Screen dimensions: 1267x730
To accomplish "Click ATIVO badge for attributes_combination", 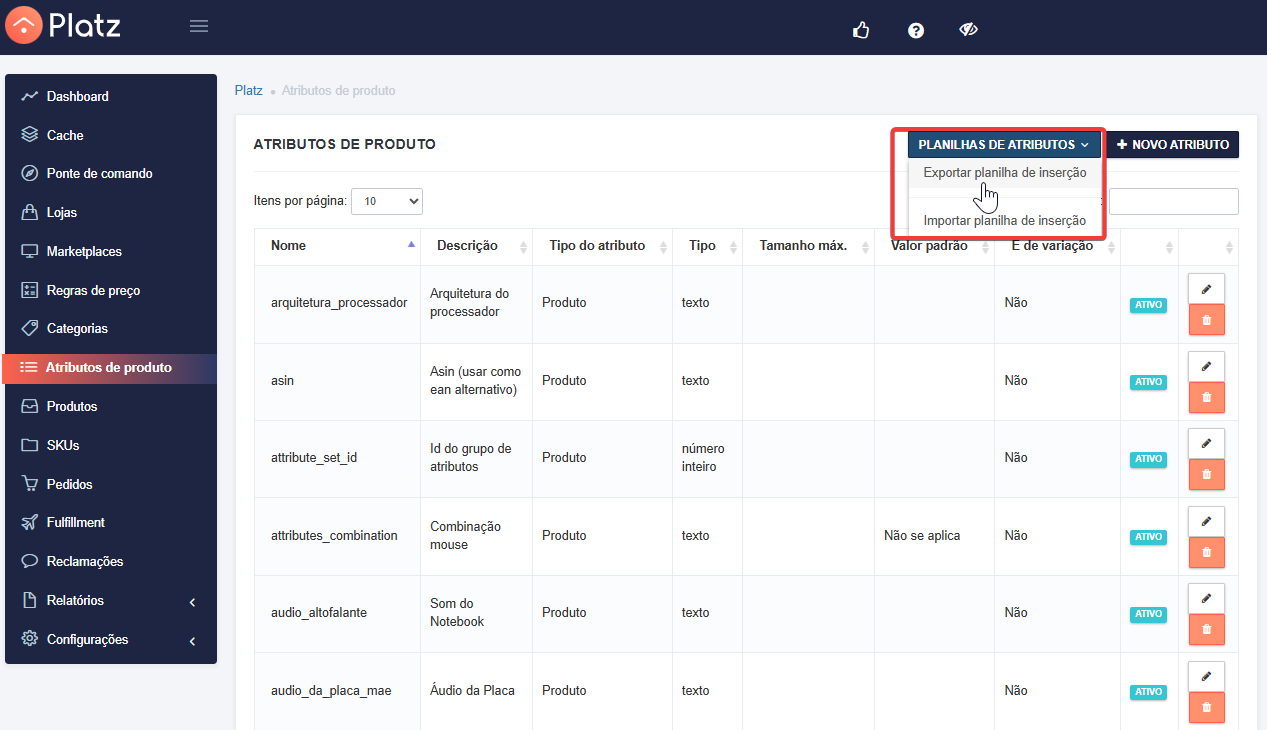I will tap(1148, 537).
